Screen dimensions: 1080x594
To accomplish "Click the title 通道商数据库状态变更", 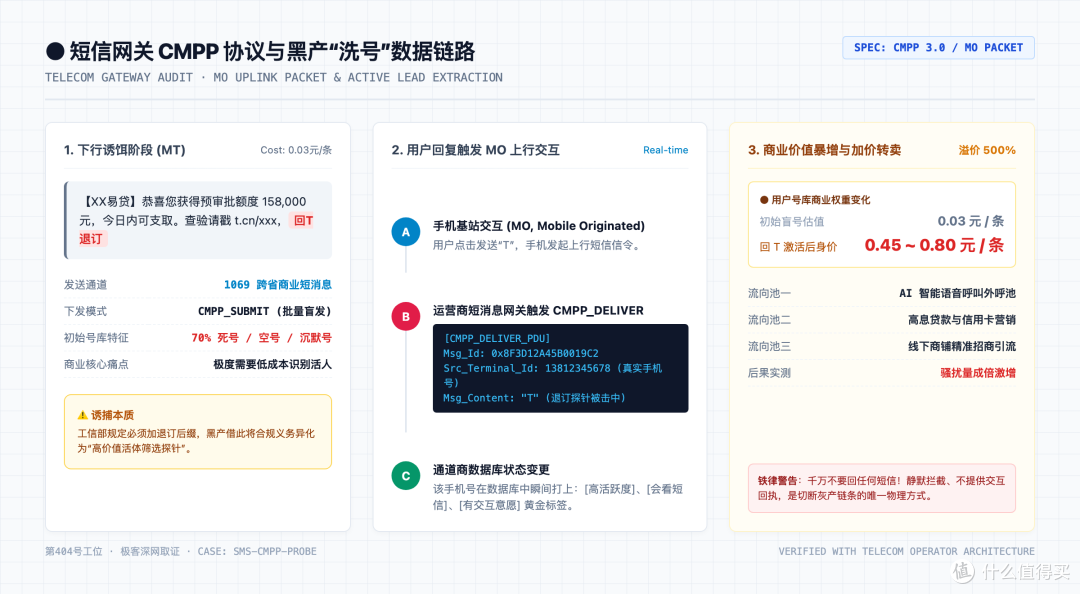I will (491, 469).
